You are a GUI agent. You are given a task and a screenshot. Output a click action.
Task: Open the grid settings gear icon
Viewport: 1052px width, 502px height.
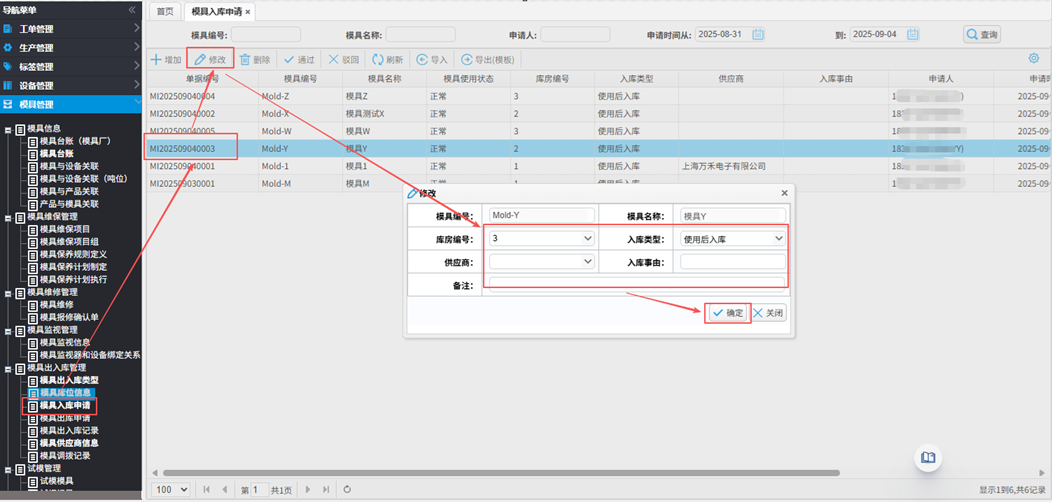tap(1034, 59)
